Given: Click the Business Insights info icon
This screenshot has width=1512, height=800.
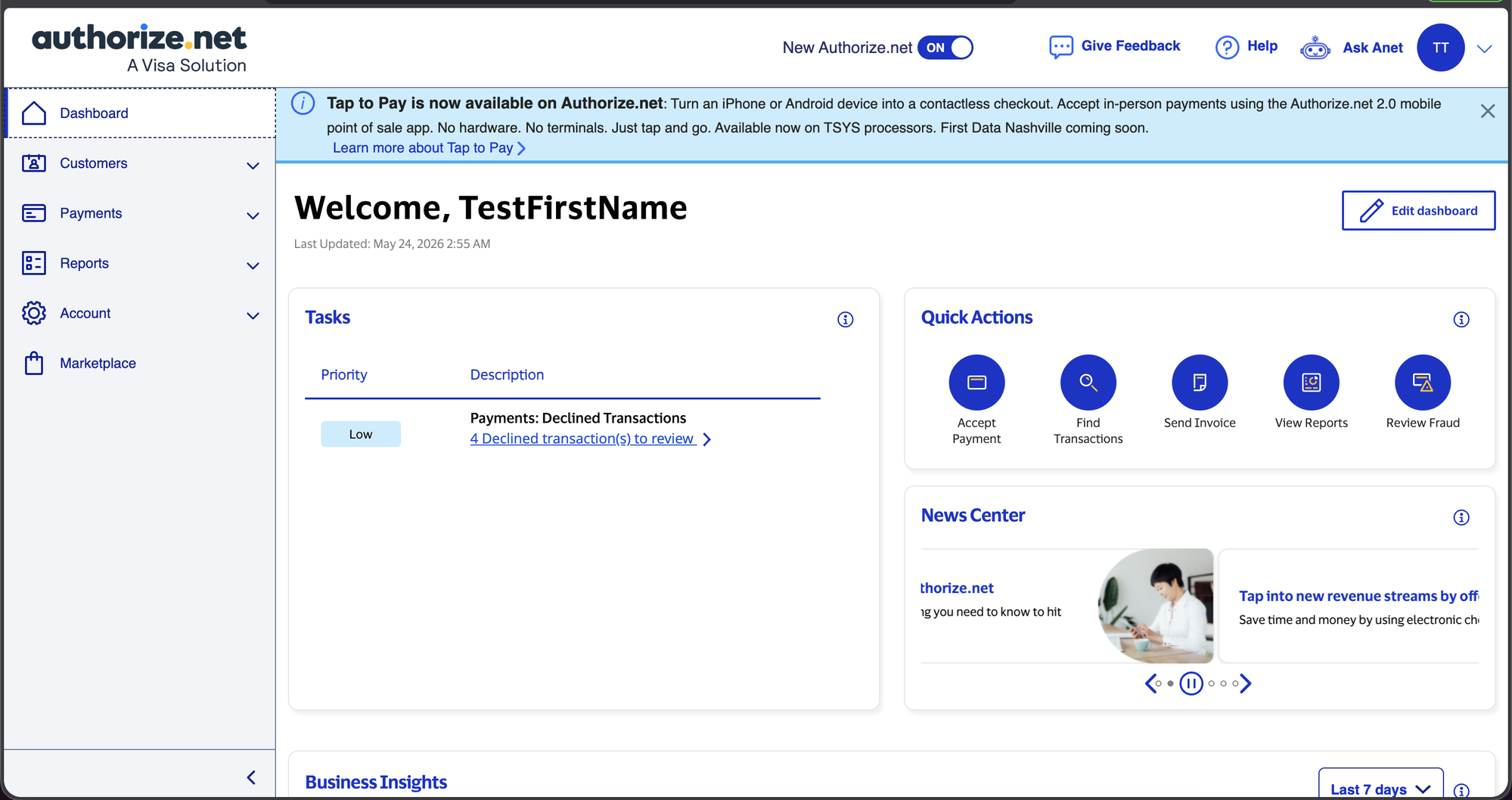Looking at the screenshot, I should coord(1461,790).
